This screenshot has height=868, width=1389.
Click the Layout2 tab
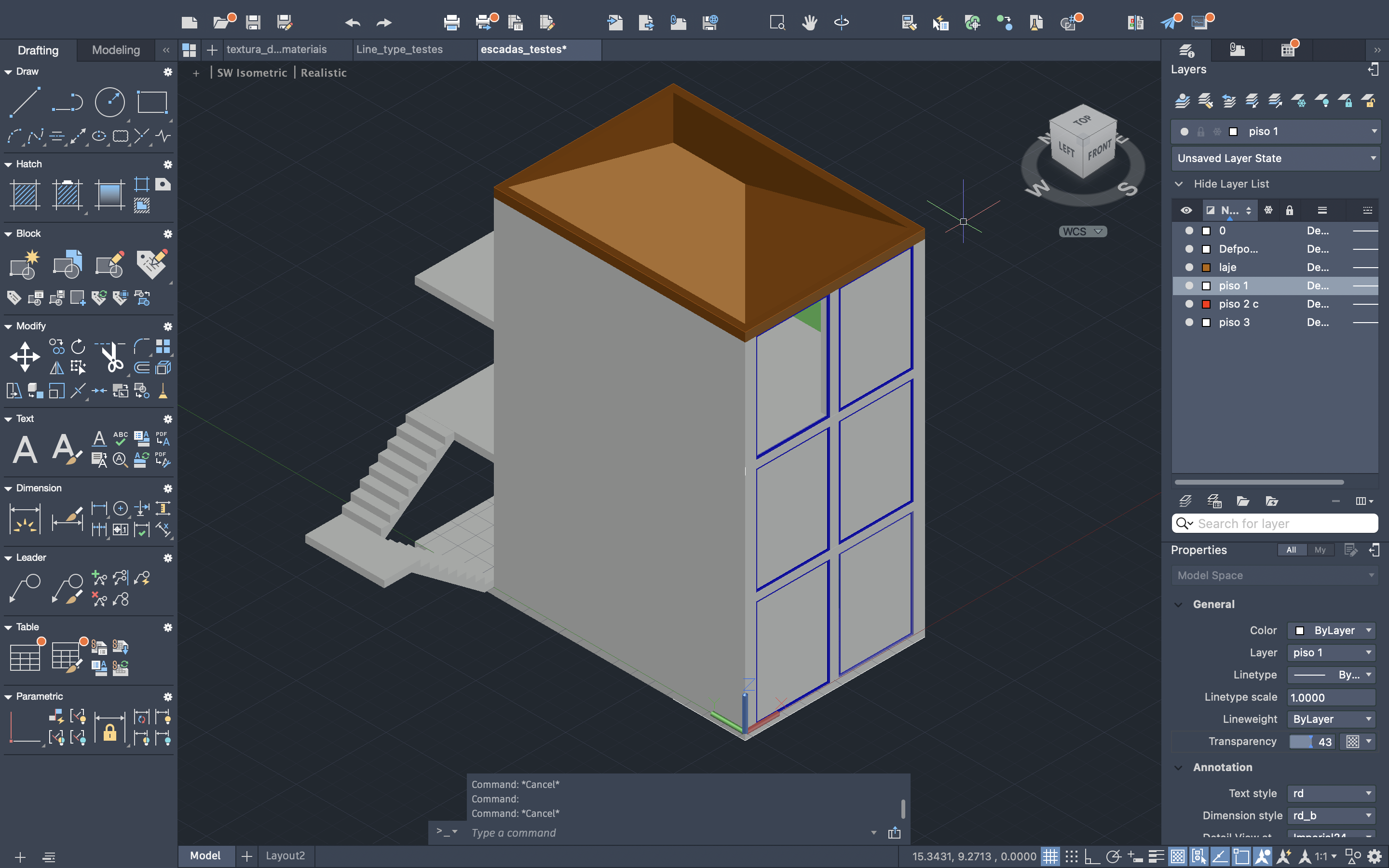[285, 856]
